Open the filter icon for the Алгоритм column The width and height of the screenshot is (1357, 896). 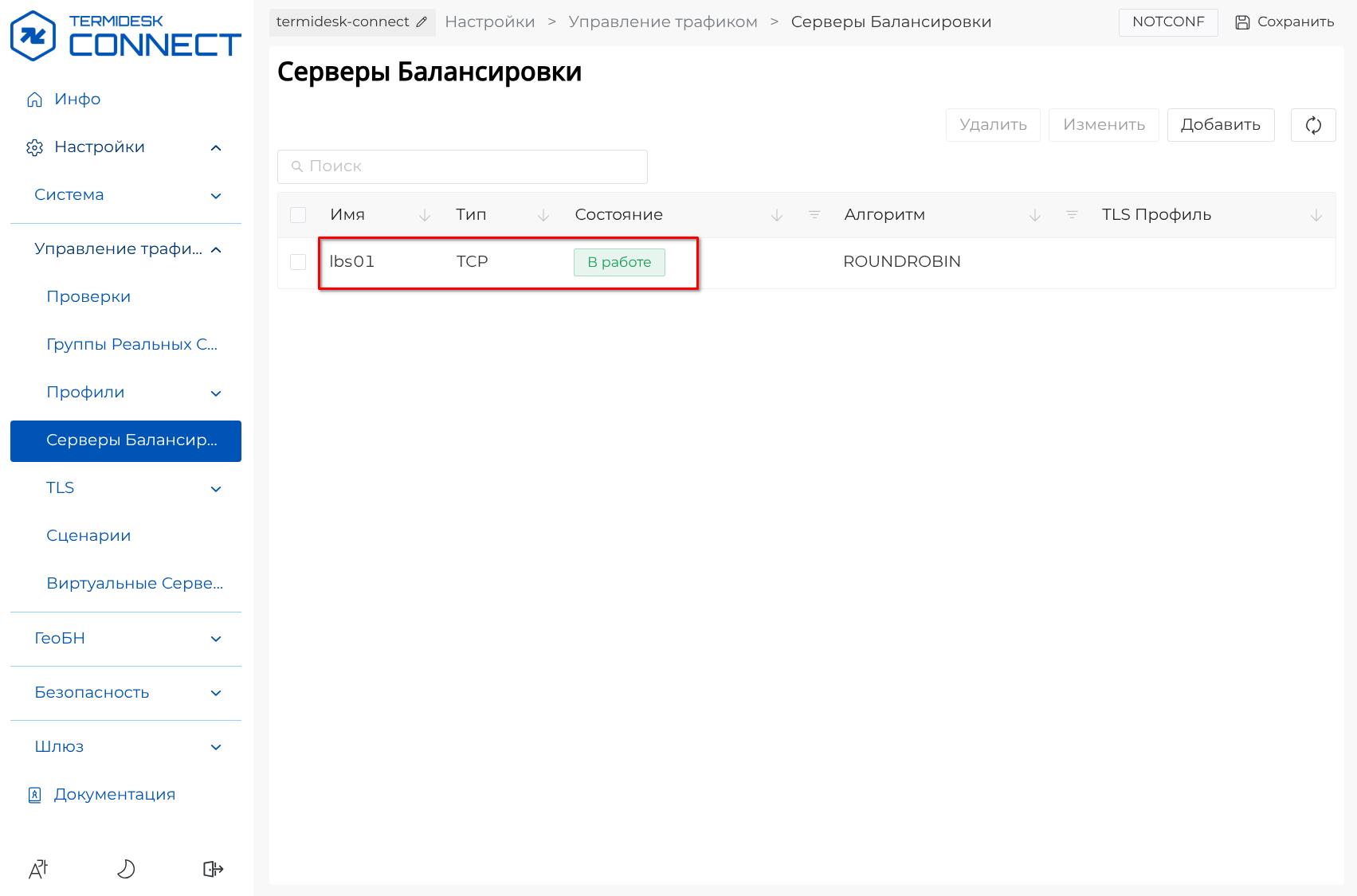(1071, 215)
